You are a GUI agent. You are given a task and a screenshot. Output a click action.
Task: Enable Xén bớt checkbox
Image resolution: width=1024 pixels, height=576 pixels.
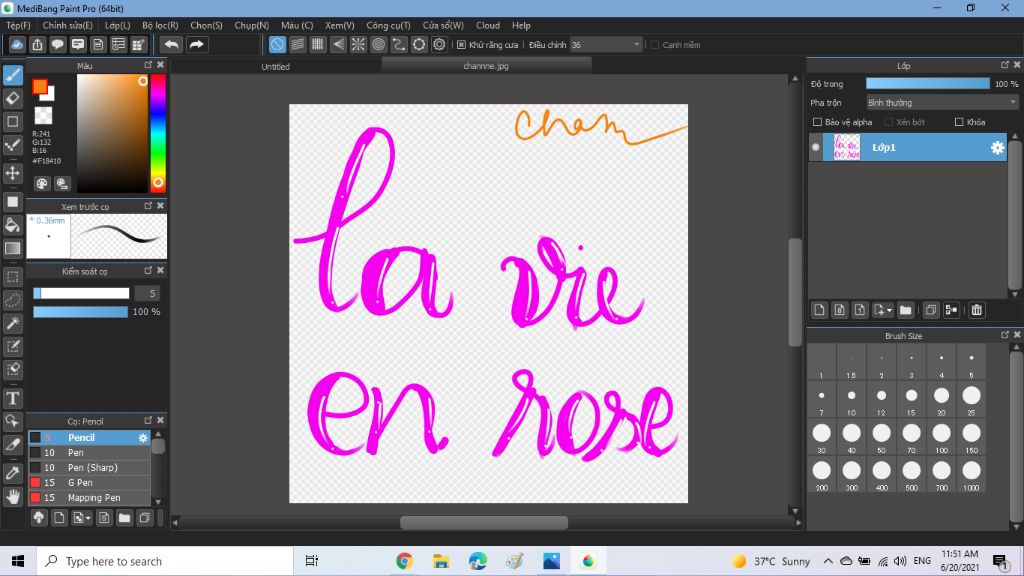point(888,122)
